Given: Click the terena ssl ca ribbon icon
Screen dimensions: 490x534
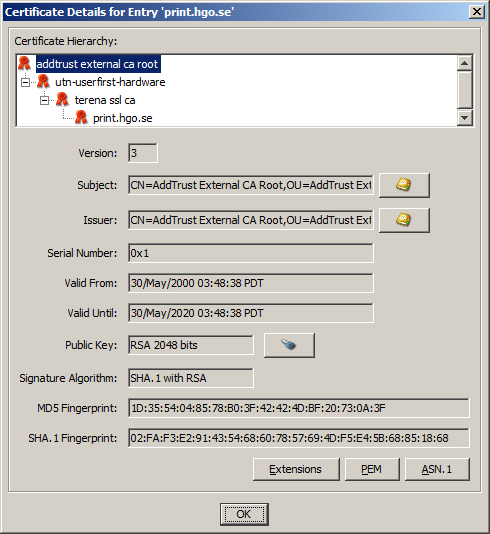Looking at the screenshot, I should (62, 100).
